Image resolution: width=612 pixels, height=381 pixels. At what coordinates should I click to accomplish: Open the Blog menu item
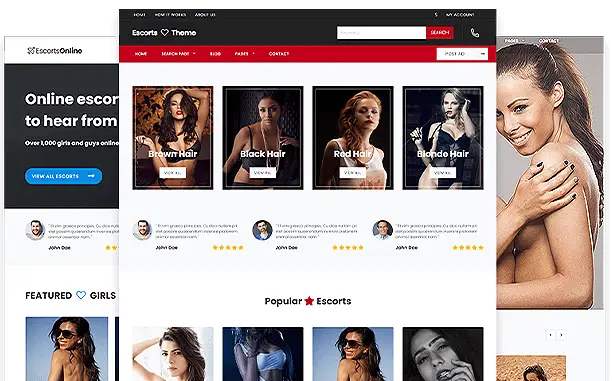coord(215,54)
